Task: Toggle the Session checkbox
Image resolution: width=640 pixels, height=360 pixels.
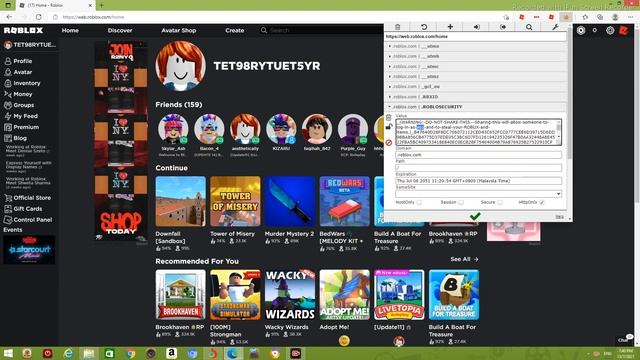Action: pyautogui.click(x=461, y=202)
